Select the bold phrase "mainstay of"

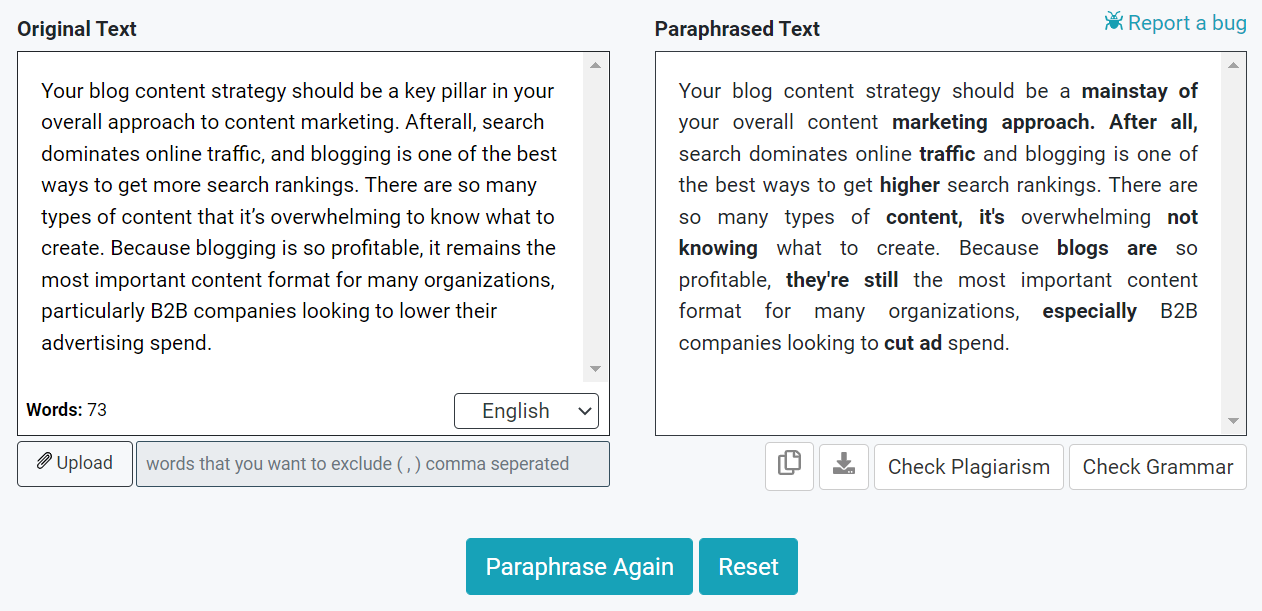tap(1139, 91)
